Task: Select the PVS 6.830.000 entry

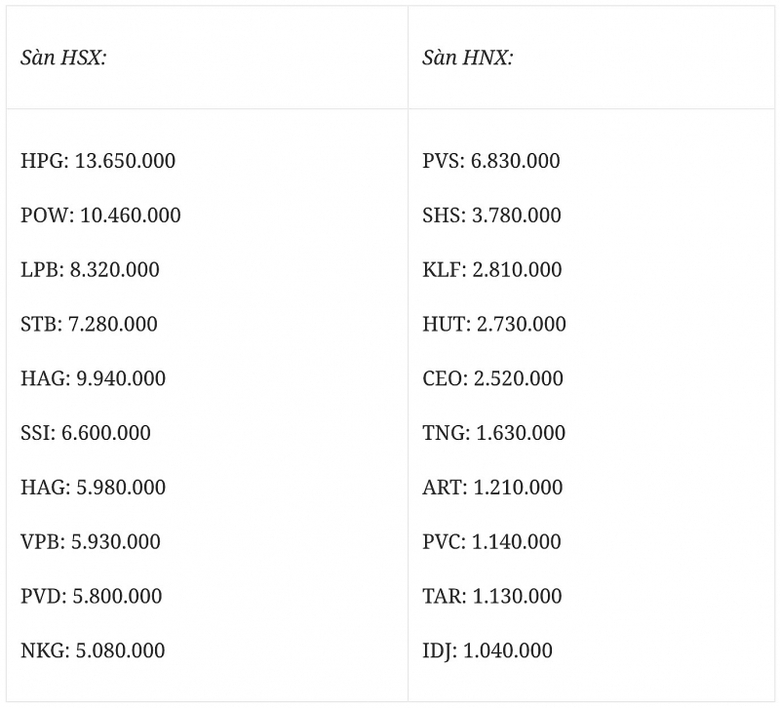Action: point(491,161)
